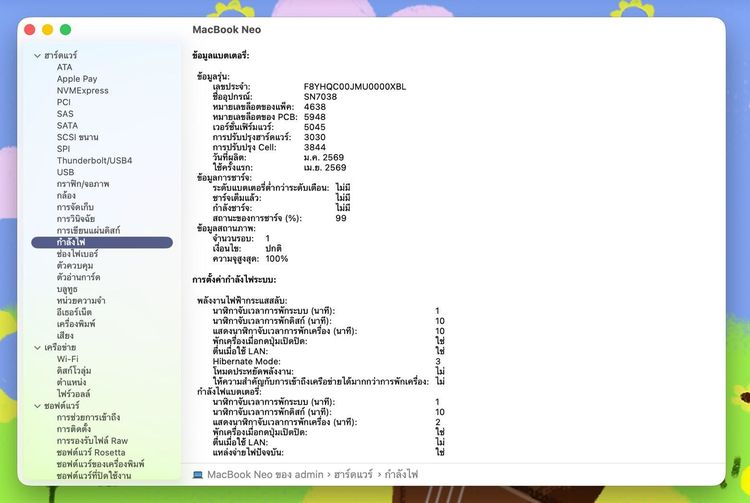Open ซอฟต์แวร์ของเครื่องพิมพ์ entry
This screenshot has height=503, width=750.
pyautogui.click(x=100, y=464)
